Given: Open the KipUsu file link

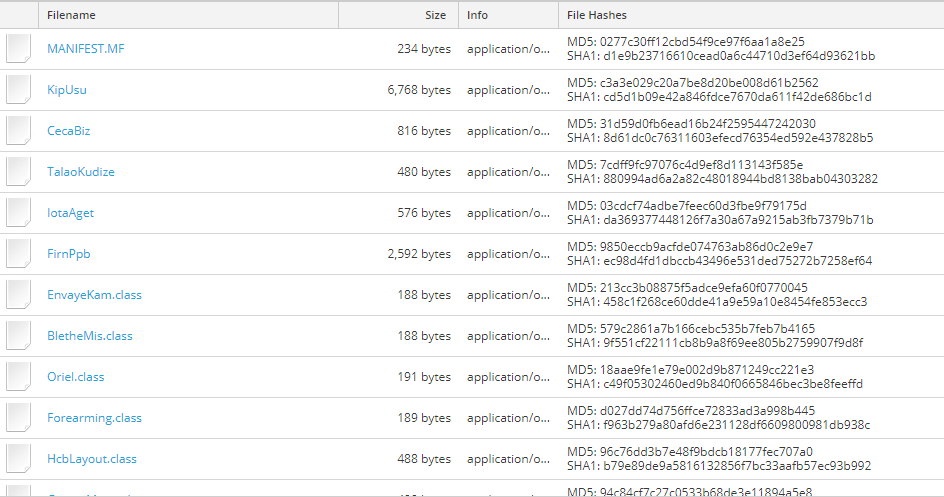Looking at the screenshot, I should coord(67,90).
